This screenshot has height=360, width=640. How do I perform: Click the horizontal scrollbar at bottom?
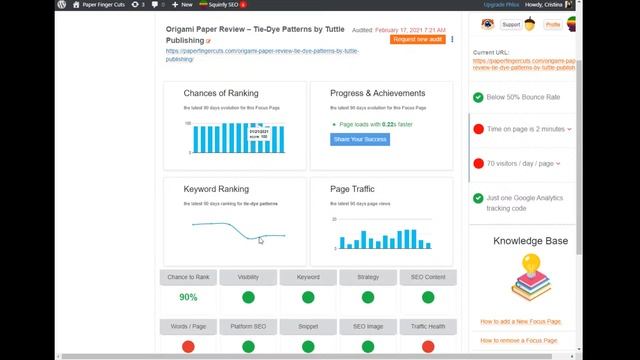307,356
